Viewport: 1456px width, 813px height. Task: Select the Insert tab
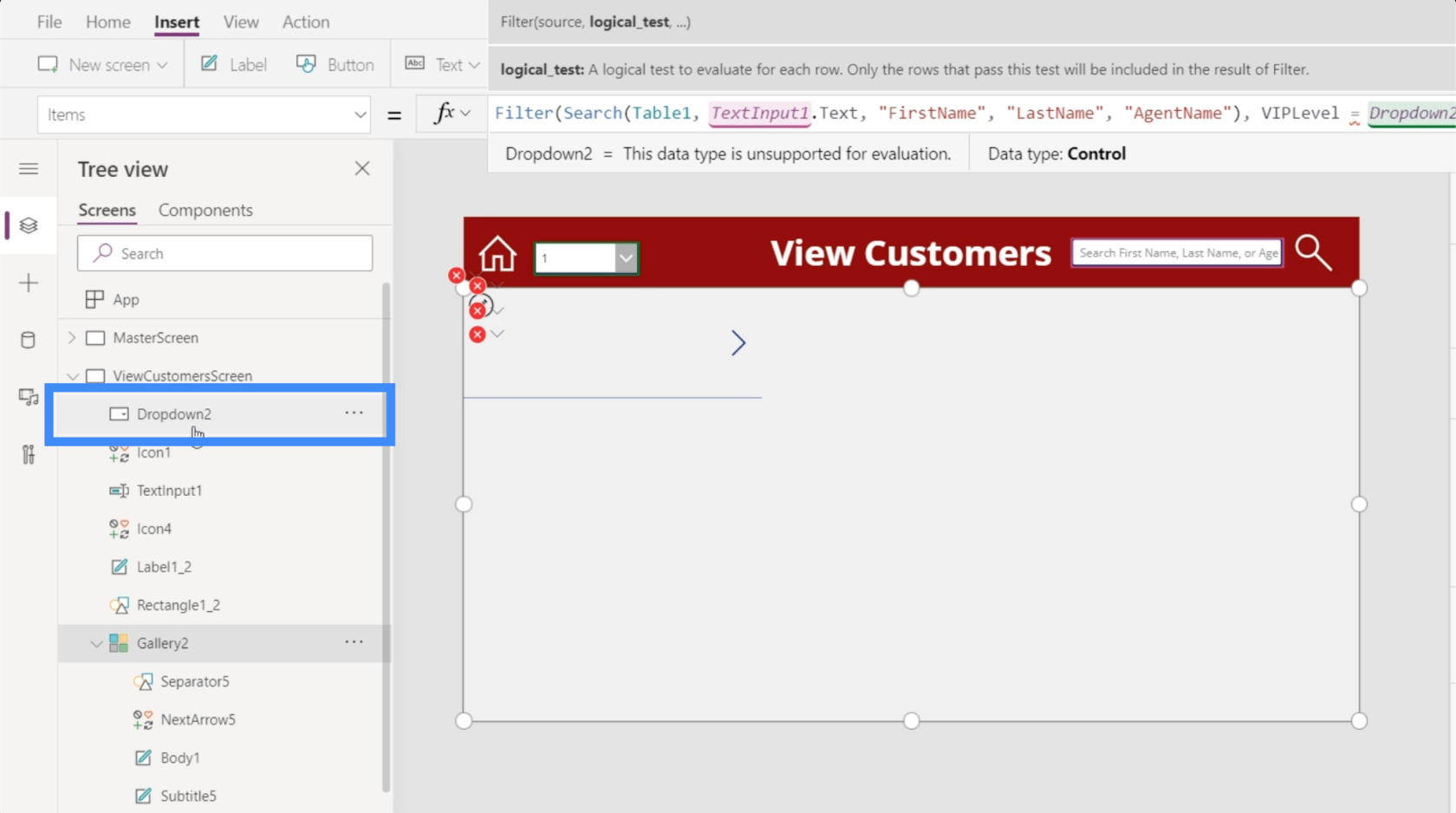point(177,22)
